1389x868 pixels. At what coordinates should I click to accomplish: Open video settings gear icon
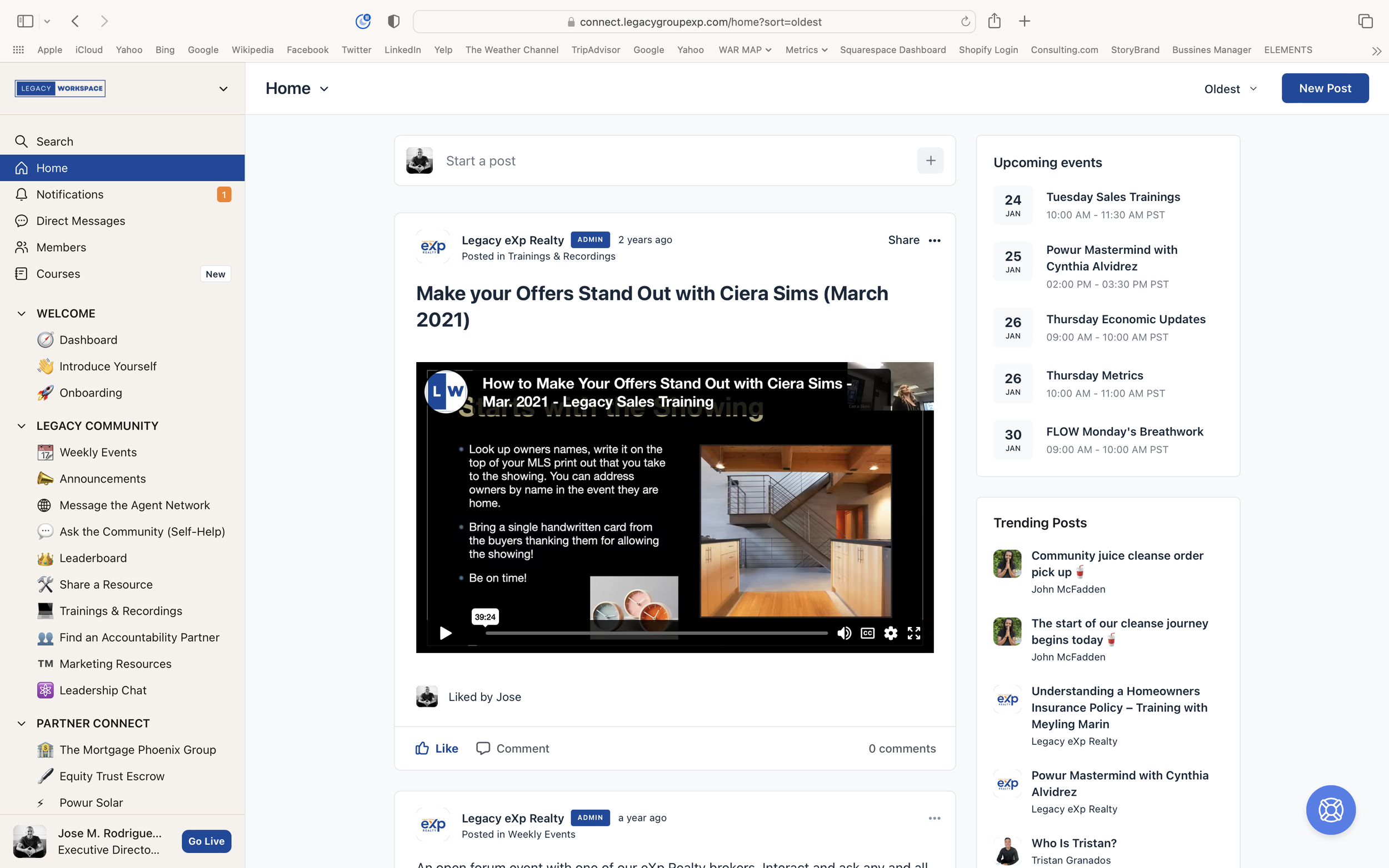[x=890, y=633]
